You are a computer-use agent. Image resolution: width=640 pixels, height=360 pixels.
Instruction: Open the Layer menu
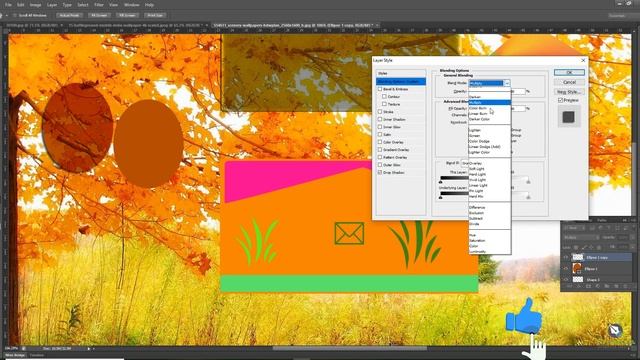tap(52, 5)
